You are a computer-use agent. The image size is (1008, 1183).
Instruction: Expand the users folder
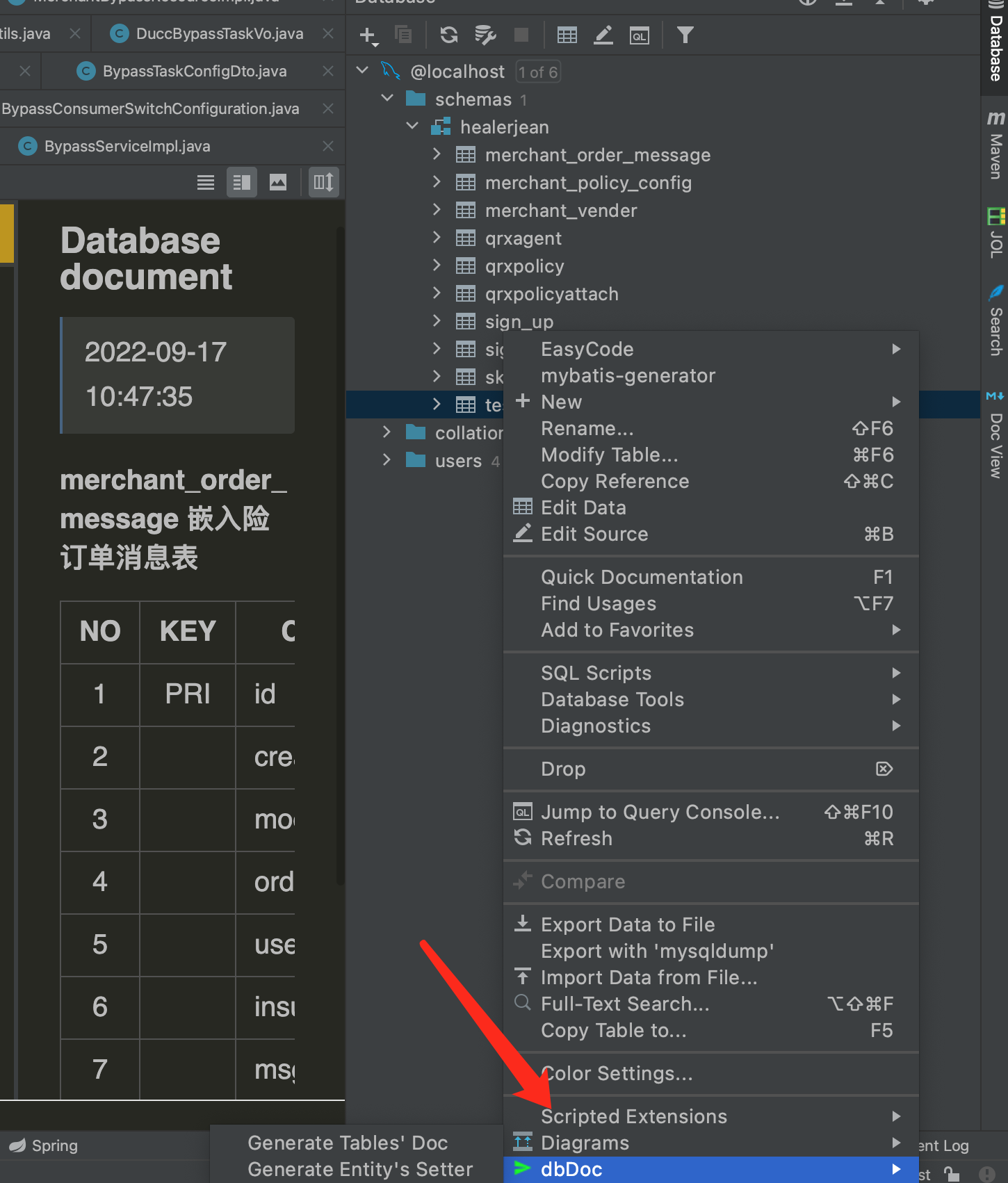pyautogui.click(x=387, y=459)
